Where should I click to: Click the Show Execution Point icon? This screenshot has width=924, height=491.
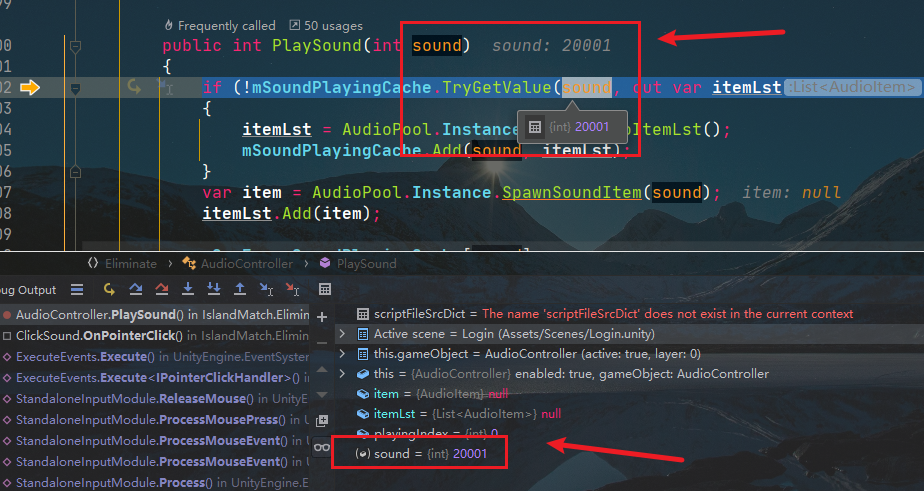(108, 289)
